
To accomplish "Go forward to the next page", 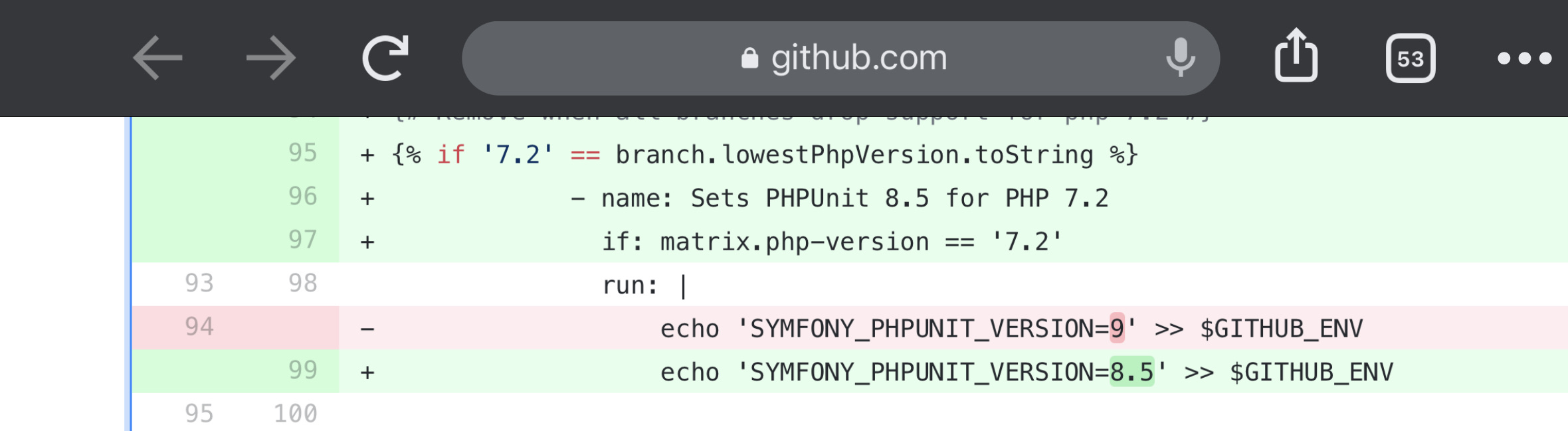I will tap(270, 58).
